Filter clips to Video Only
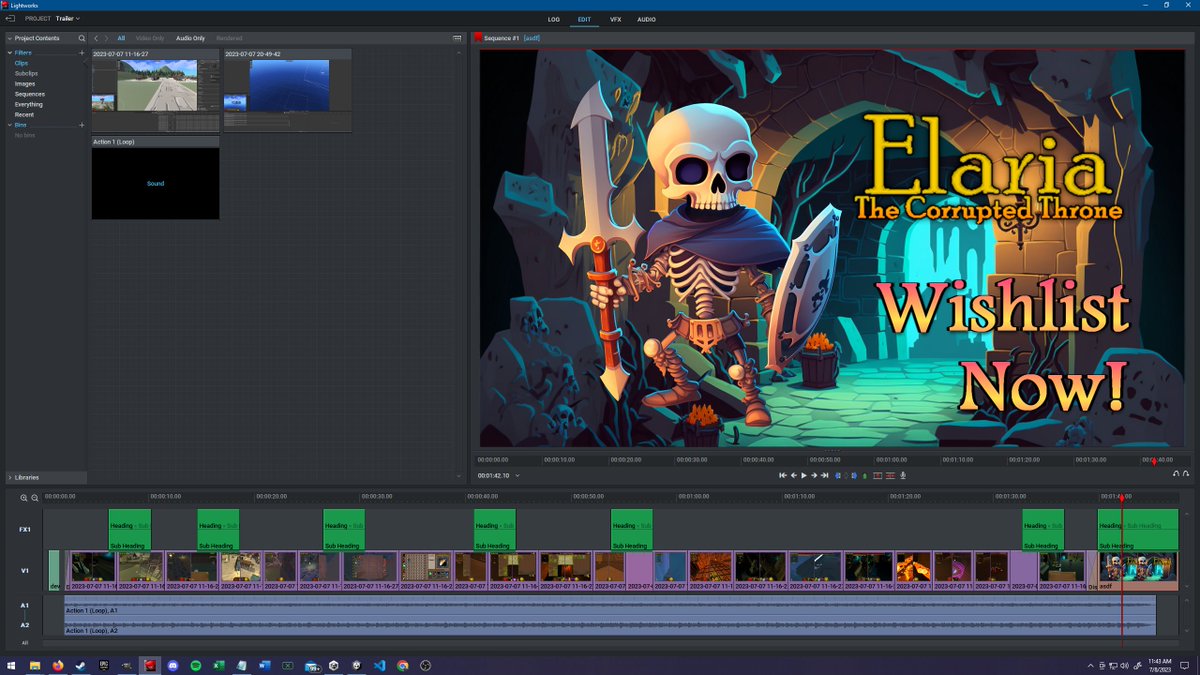The width and height of the screenshot is (1200, 675). pyautogui.click(x=150, y=38)
